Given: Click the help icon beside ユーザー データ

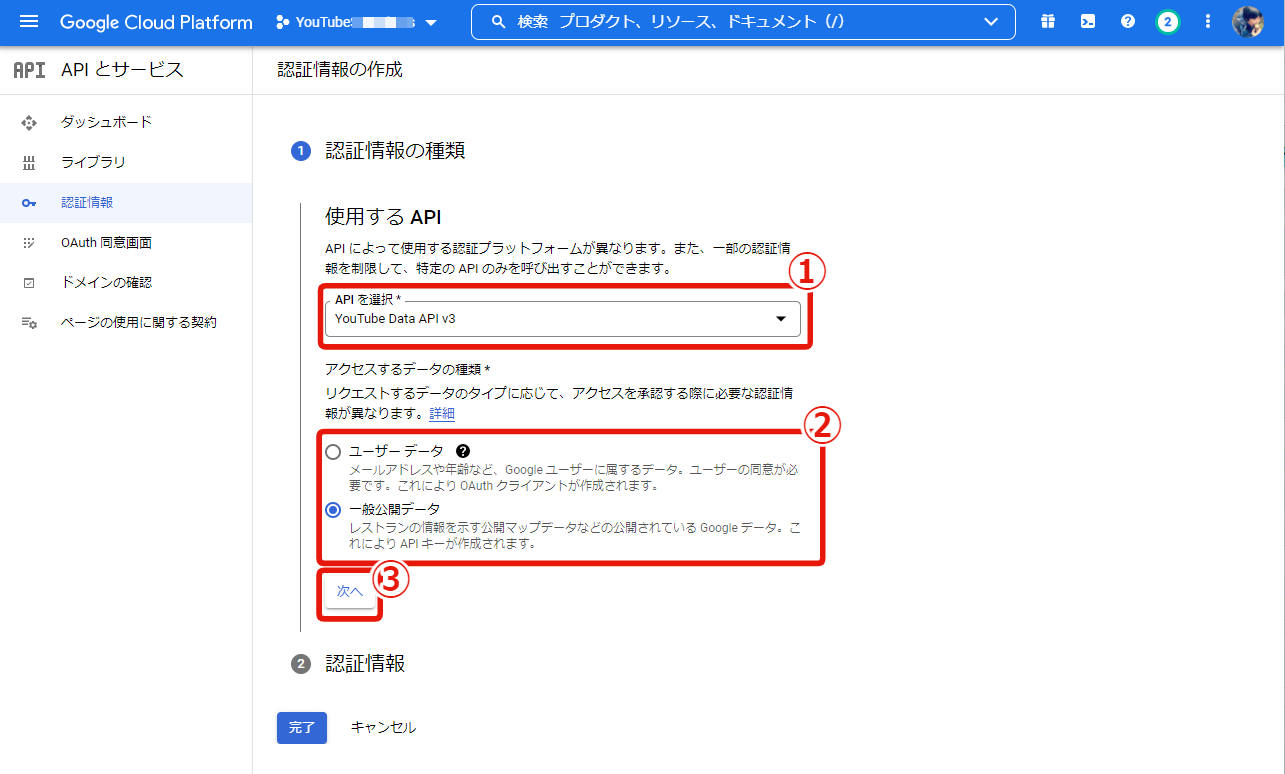Looking at the screenshot, I should pyautogui.click(x=462, y=451).
